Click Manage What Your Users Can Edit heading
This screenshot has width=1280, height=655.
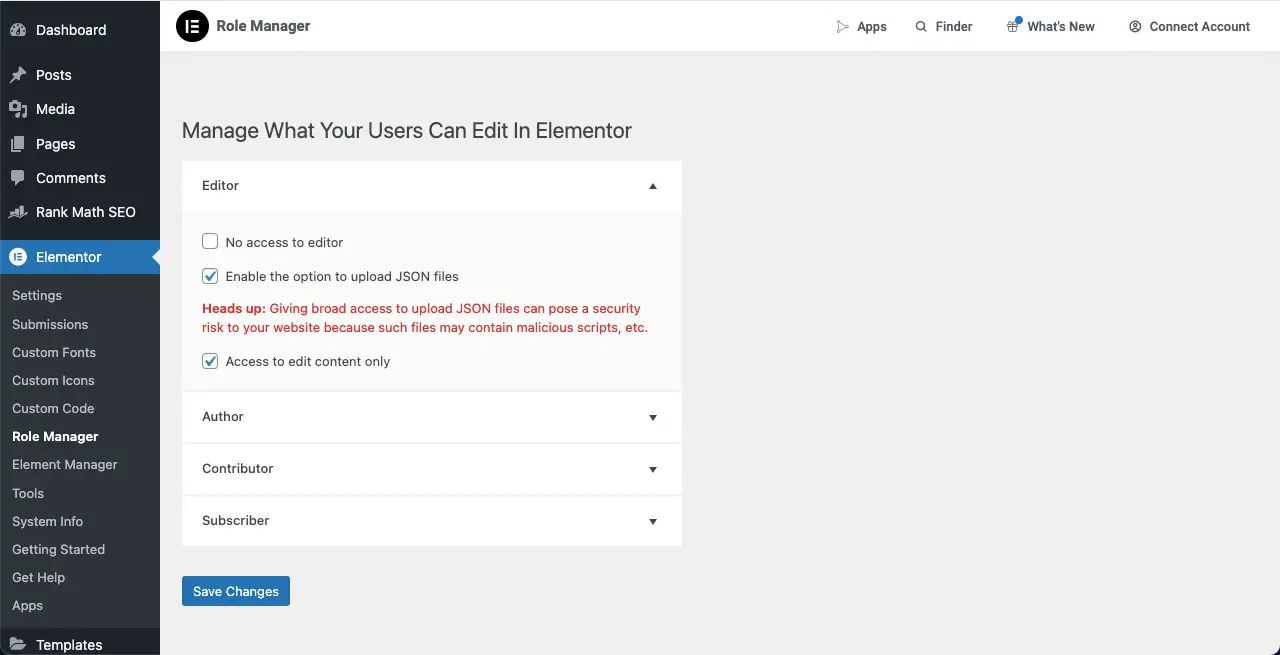[407, 131]
